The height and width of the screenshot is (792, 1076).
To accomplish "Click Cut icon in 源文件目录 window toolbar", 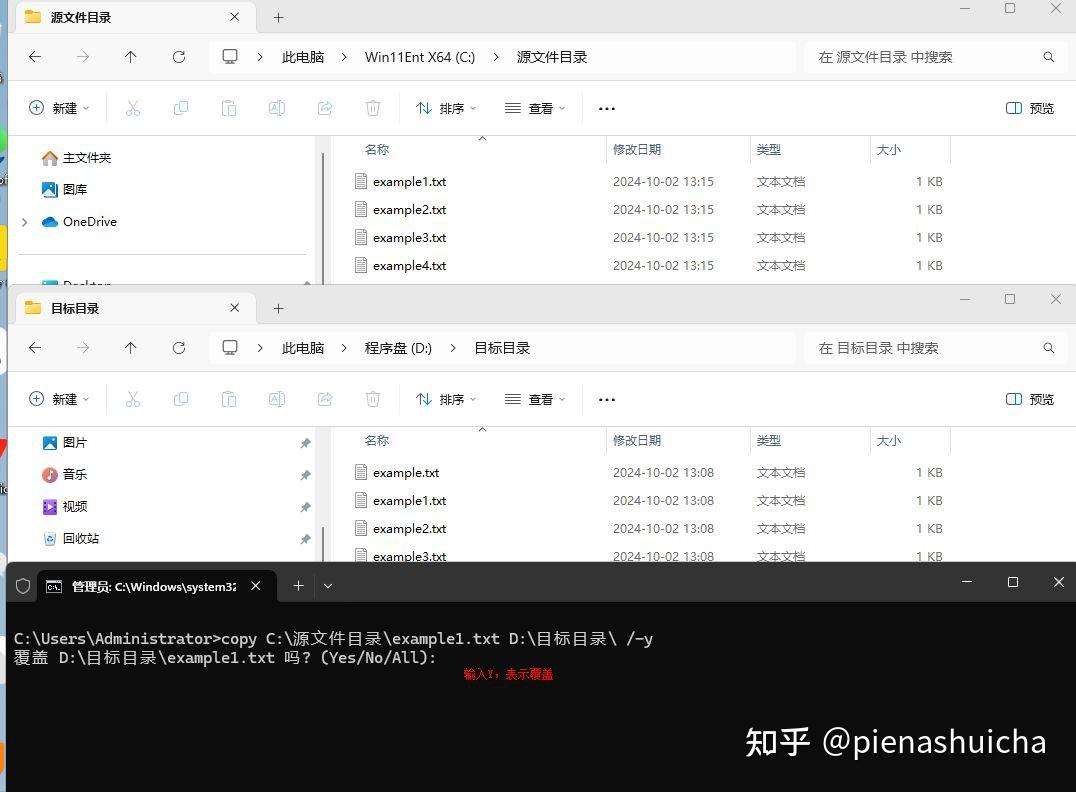I will [132, 108].
